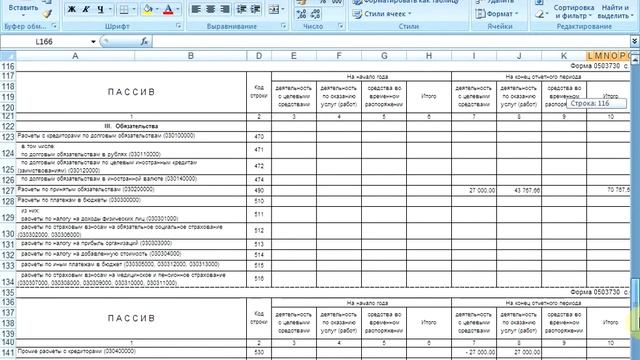The height and width of the screenshot is (360, 640).
Task: Toggle bold formatting (Ж)
Action: [x=71, y=9]
